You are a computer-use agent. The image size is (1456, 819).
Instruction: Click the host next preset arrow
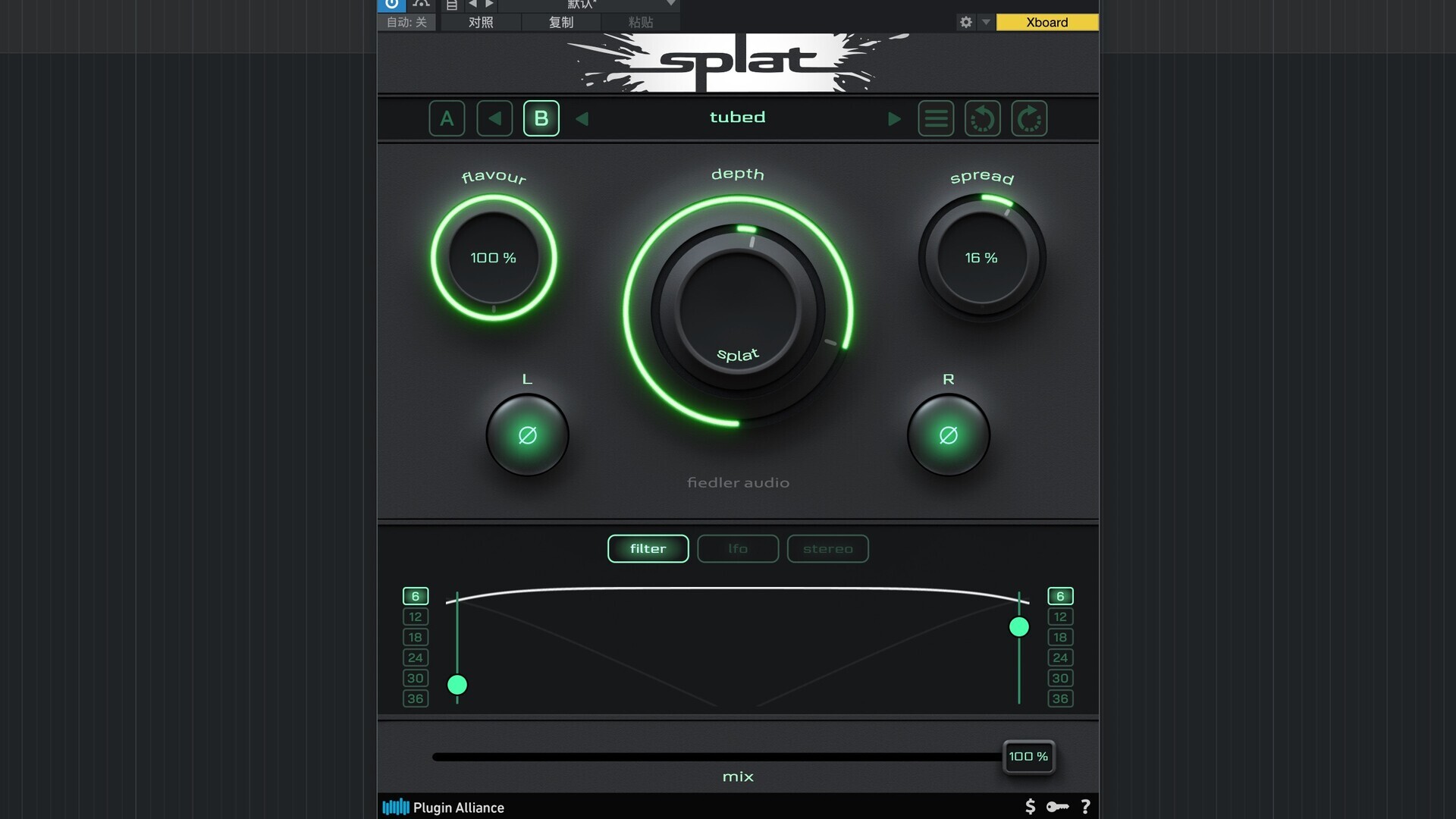pos(490,5)
